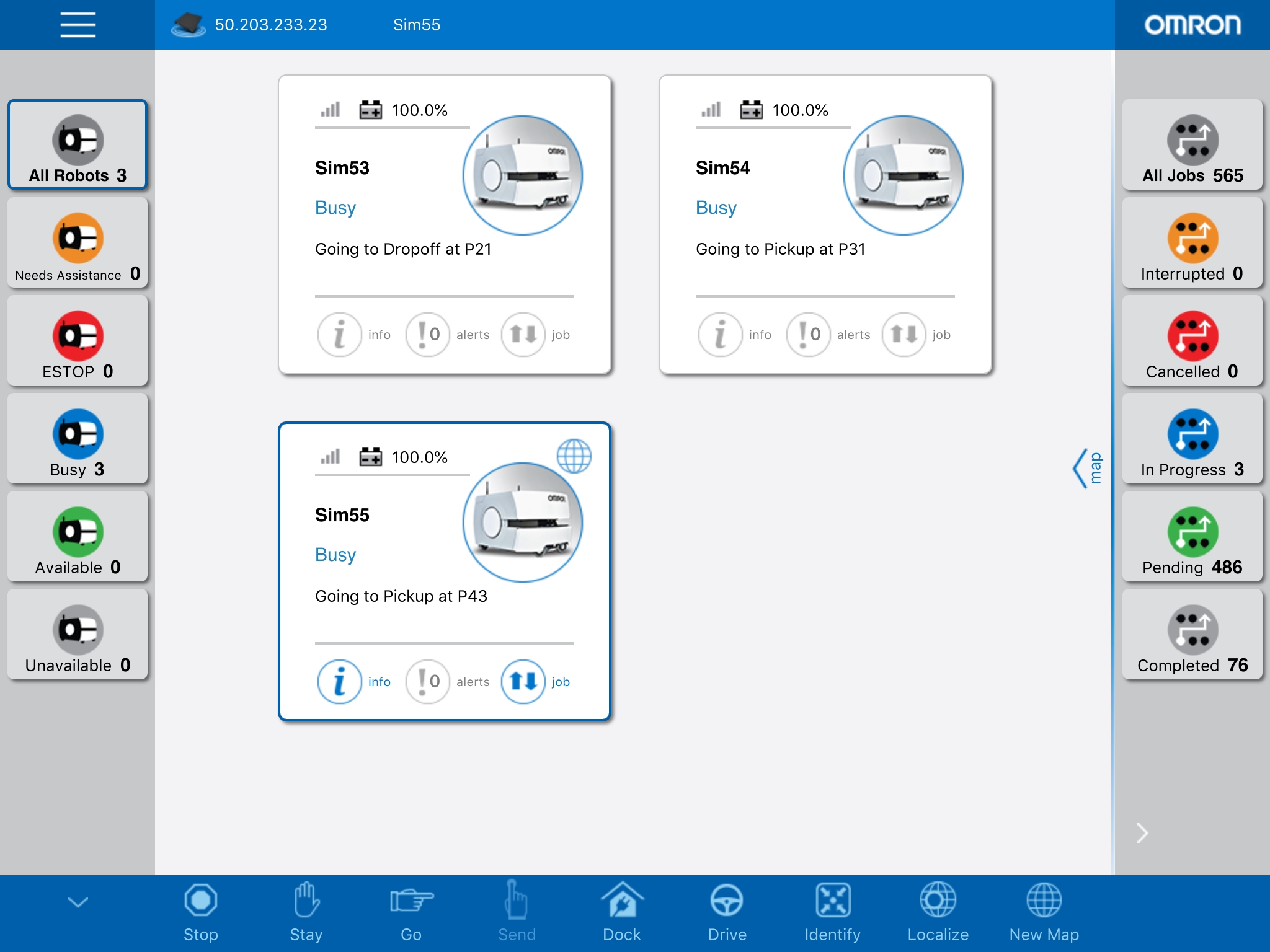Click the Localize command
This screenshot has height=952, width=1270.
[x=938, y=913]
